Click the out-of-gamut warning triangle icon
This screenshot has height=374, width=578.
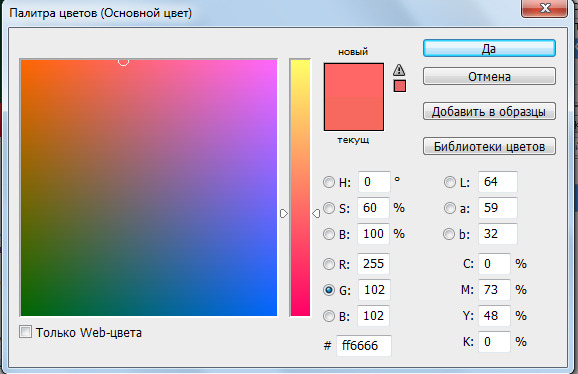(399, 70)
